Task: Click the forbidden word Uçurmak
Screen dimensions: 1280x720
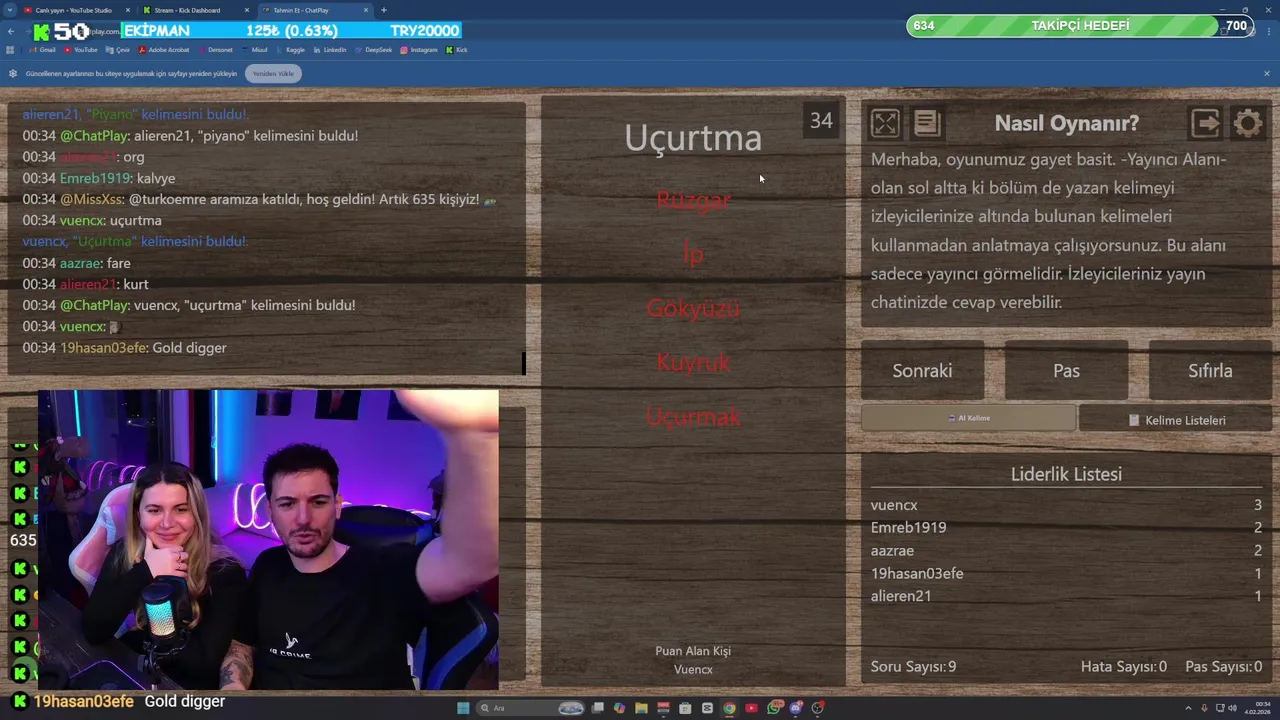Action: click(x=693, y=416)
